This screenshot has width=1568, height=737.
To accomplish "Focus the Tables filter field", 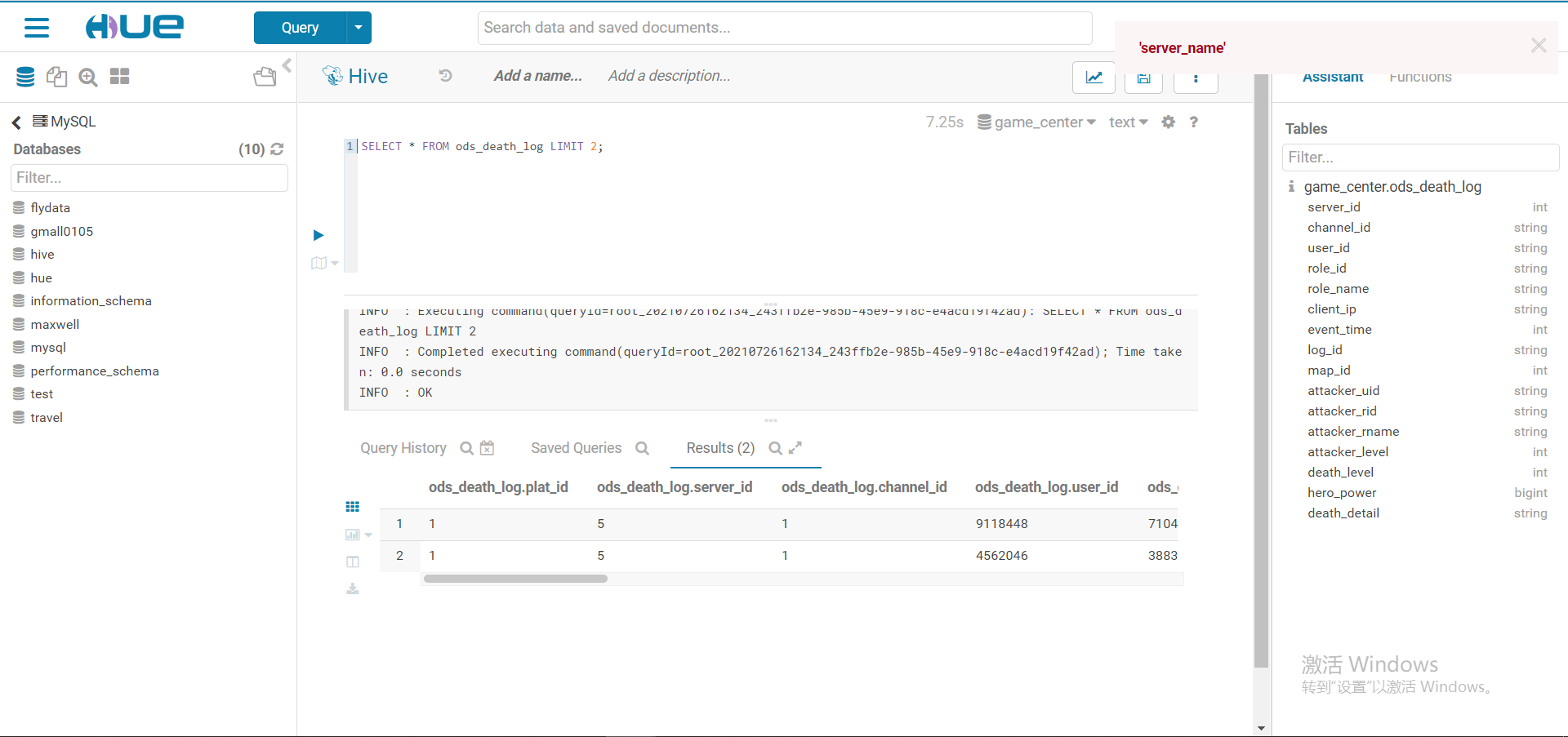I will pos(1420,158).
